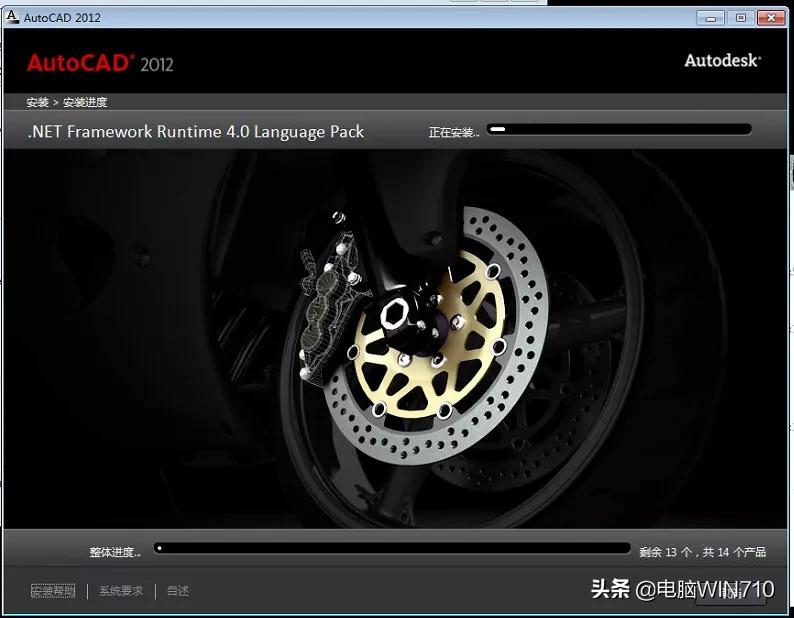Click the '.NET Framework Runtime 4.0 Language Pack' text
Viewport: 794px width, 618px height.
tap(196, 132)
